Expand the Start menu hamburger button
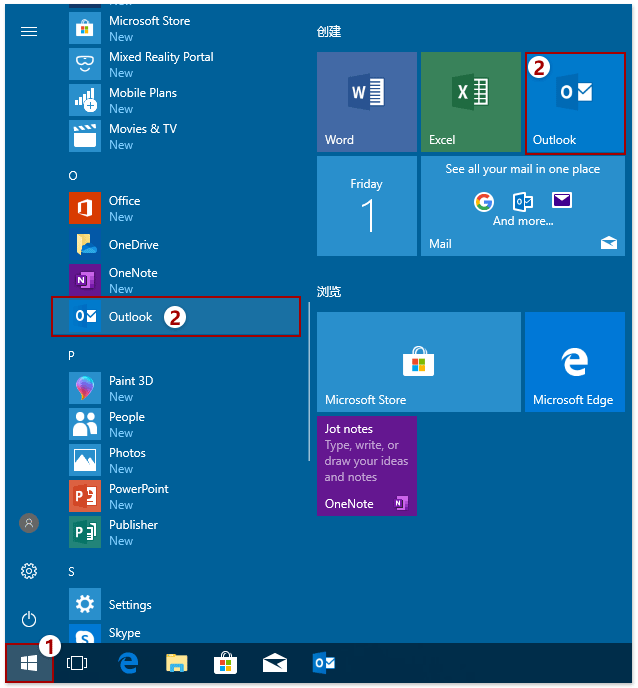Screen dimensions: 638x688 pyautogui.click(x=29, y=31)
